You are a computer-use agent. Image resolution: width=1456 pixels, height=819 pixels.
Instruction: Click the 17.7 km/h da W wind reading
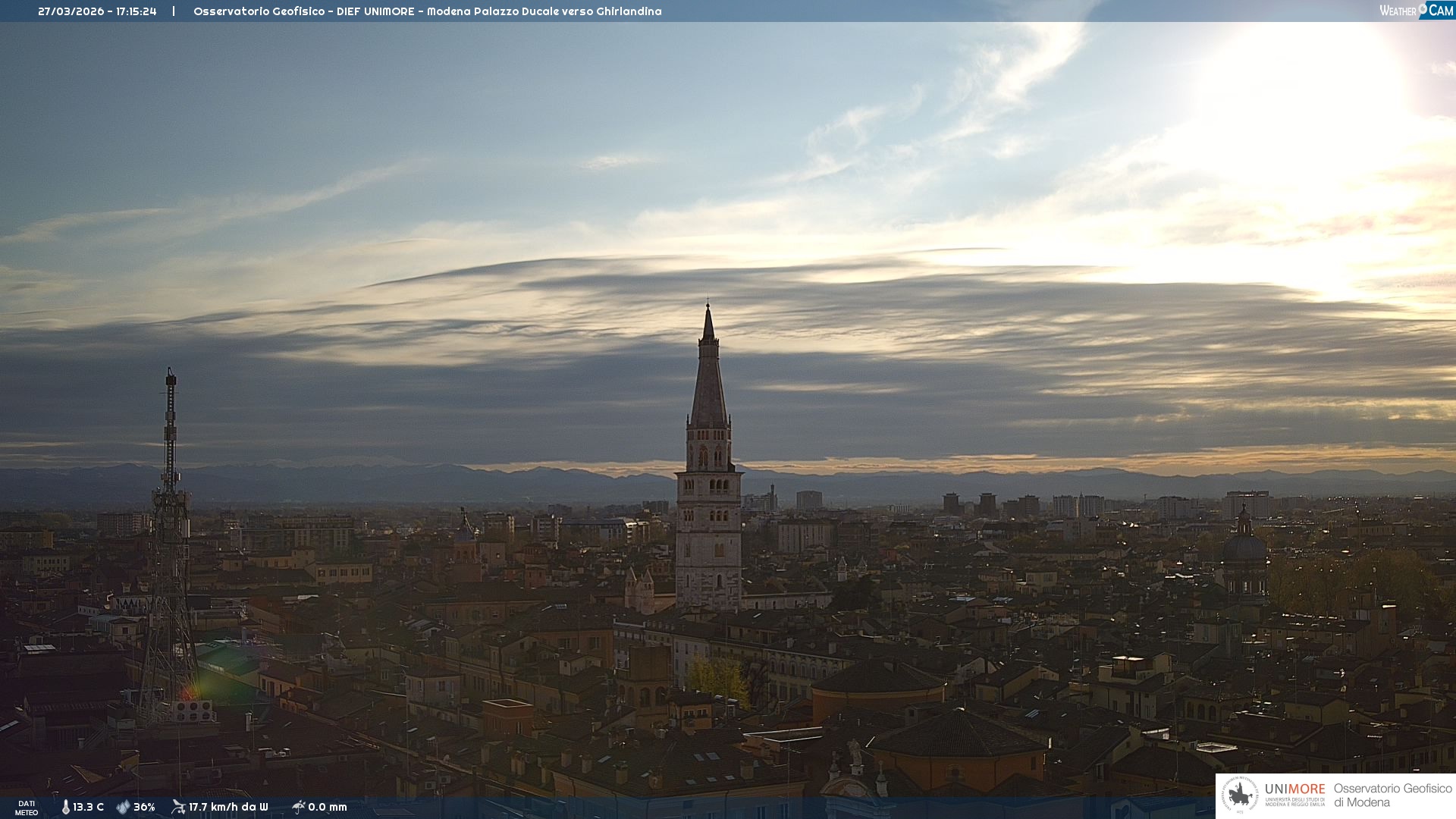[228, 807]
